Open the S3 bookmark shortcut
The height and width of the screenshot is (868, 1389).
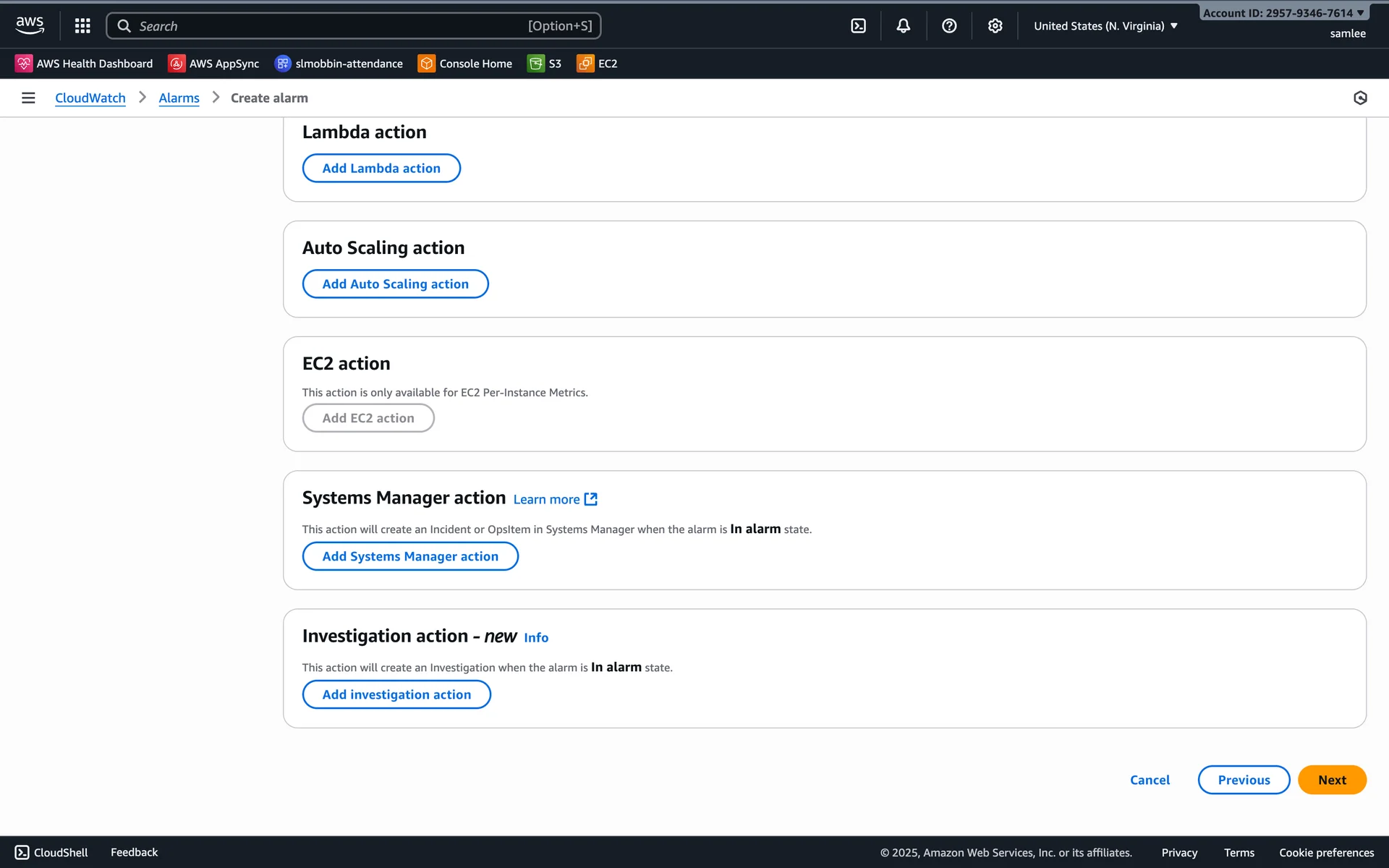(545, 64)
